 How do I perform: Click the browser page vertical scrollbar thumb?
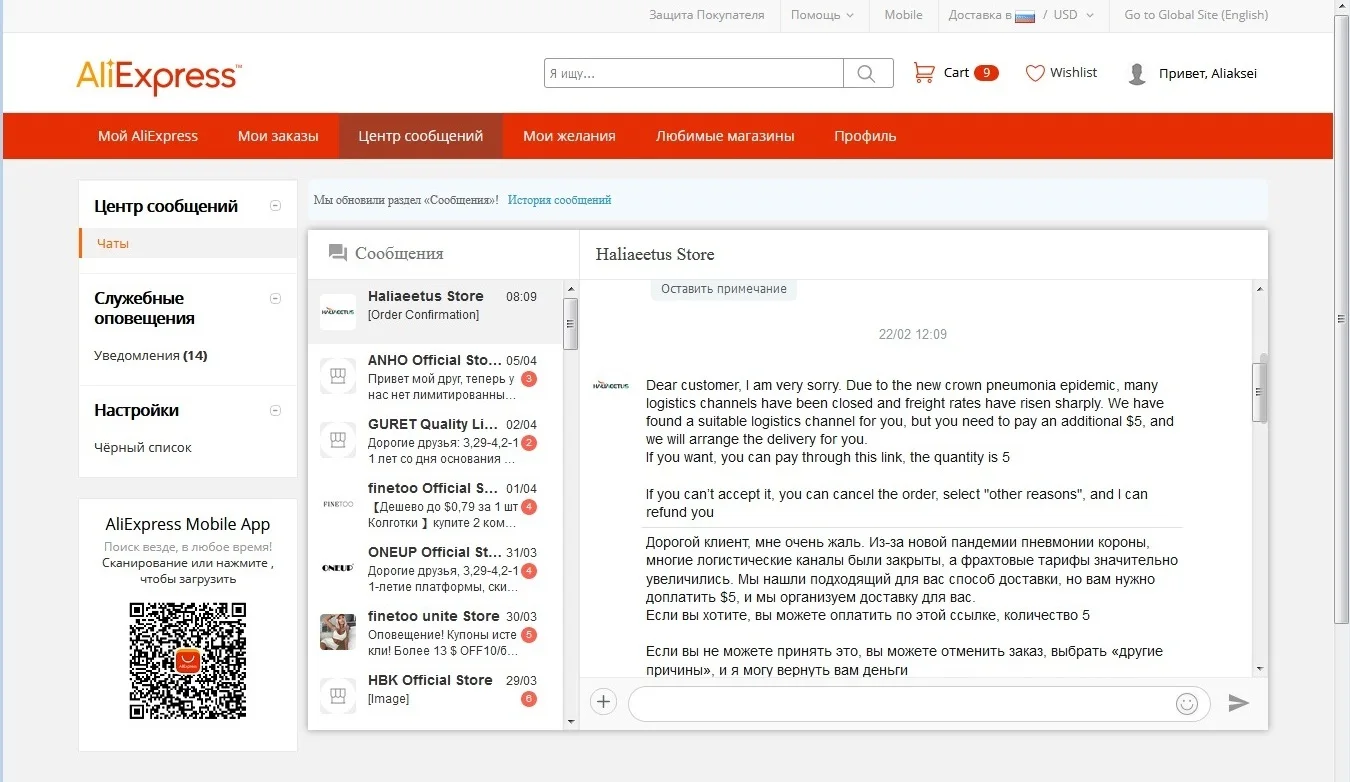tap(1342, 319)
